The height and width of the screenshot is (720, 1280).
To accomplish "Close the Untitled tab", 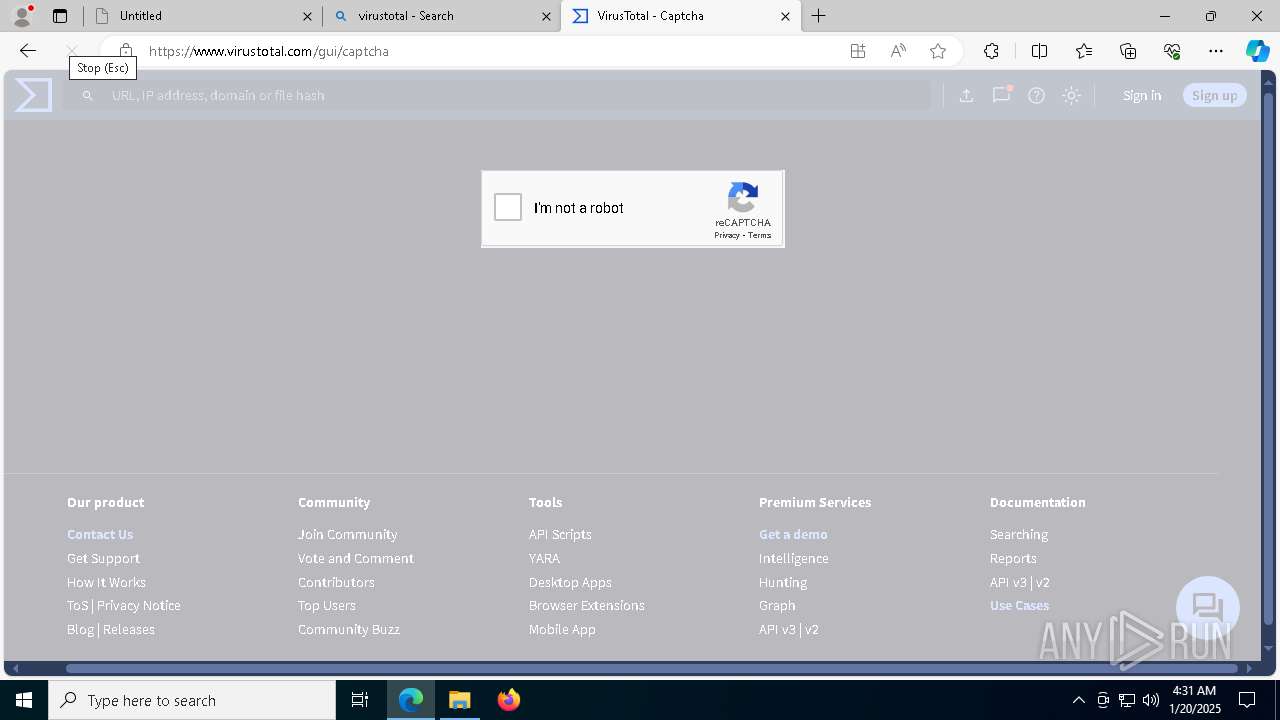I will point(307,16).
